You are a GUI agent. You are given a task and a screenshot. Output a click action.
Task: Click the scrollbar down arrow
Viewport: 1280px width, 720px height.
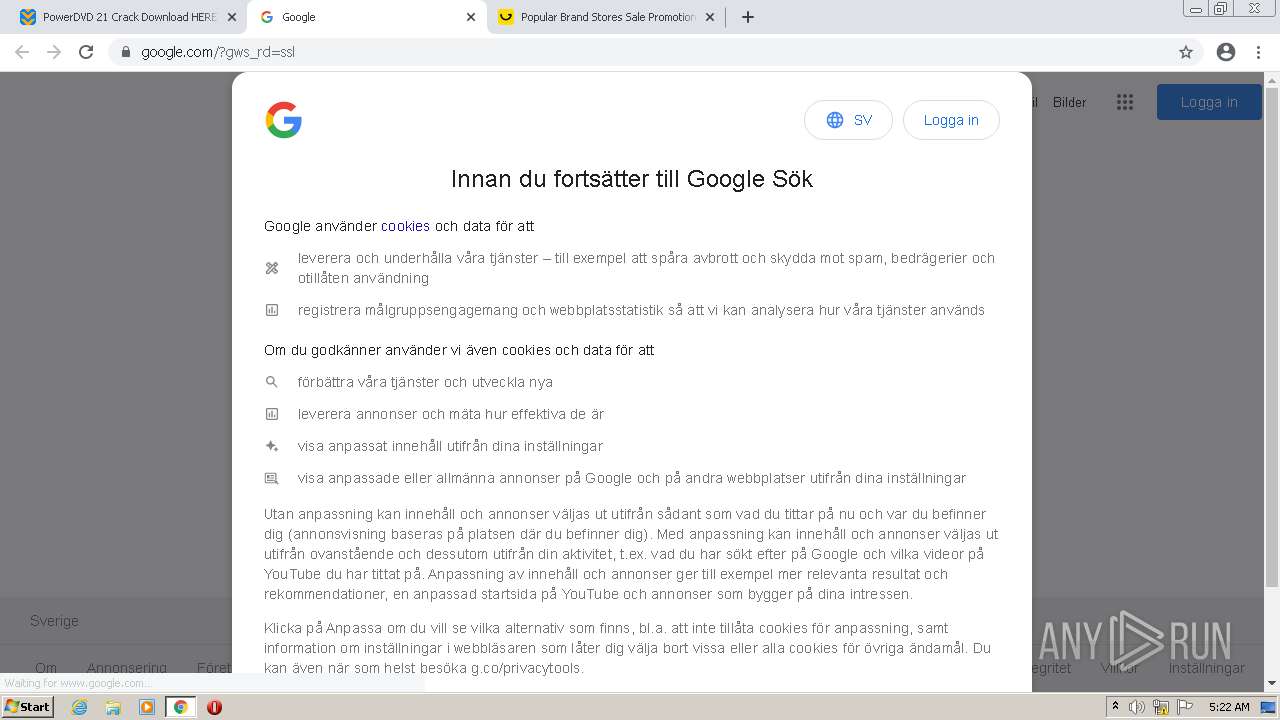(x=1272, y=683)
